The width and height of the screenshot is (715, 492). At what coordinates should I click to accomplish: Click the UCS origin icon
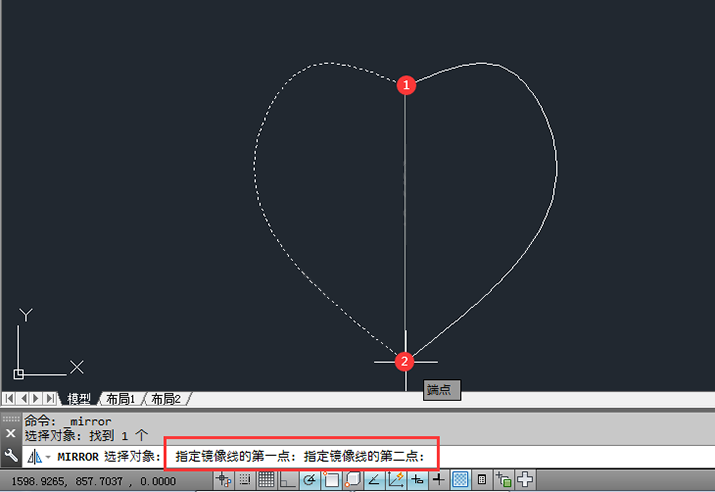click(x=18, y=374)
